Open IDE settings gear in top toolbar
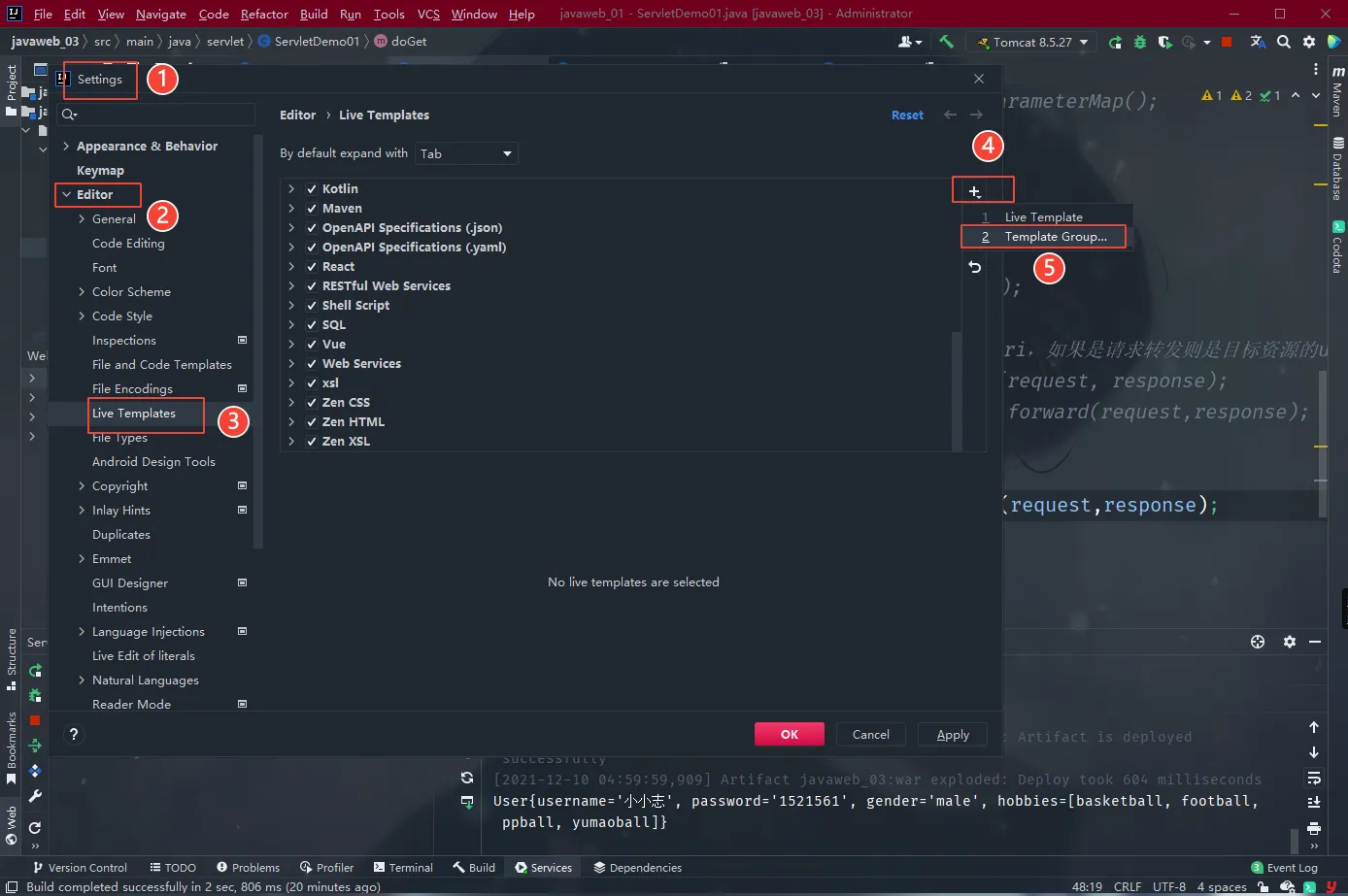This screenshot has width=1348, height=896. tap(1309, 42)
